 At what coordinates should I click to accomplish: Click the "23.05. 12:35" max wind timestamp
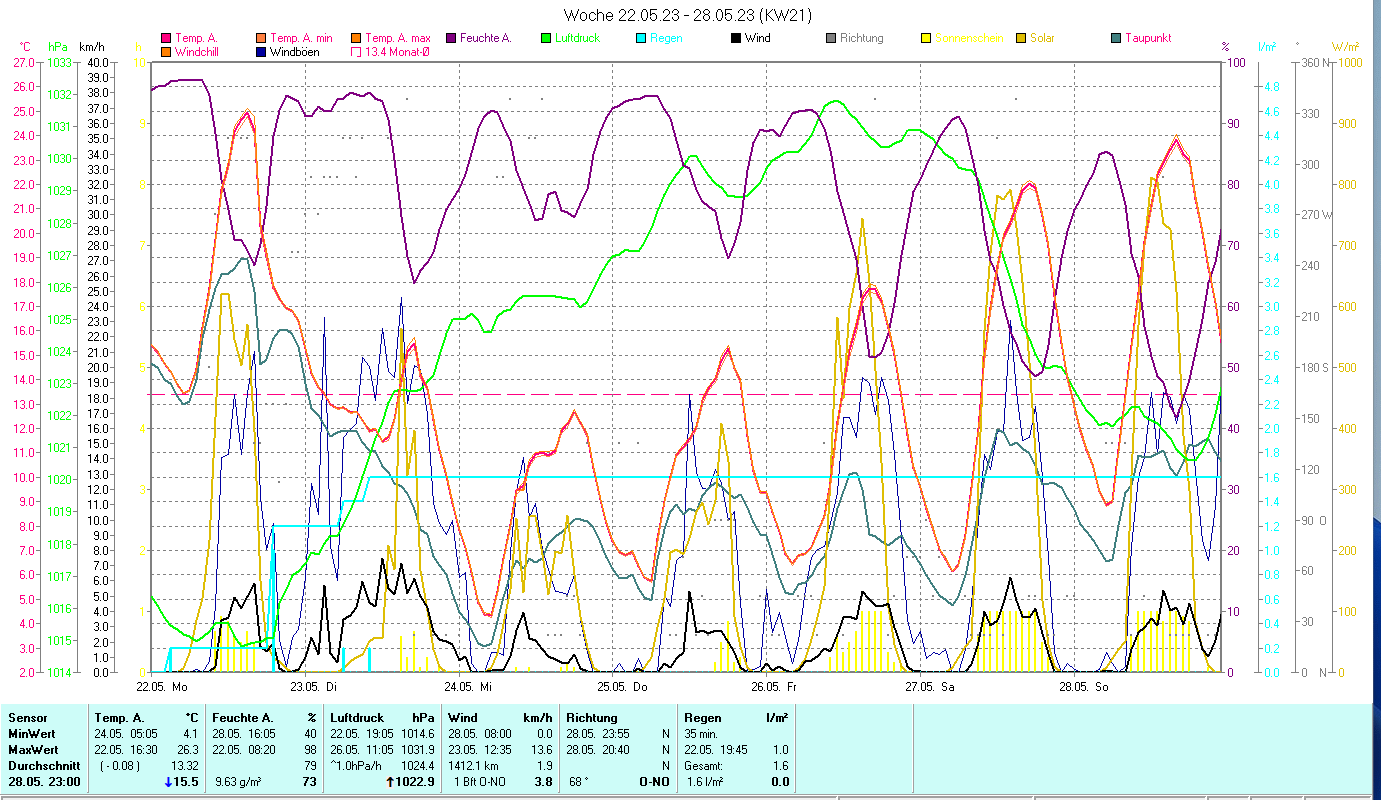[x=480, y=750]
